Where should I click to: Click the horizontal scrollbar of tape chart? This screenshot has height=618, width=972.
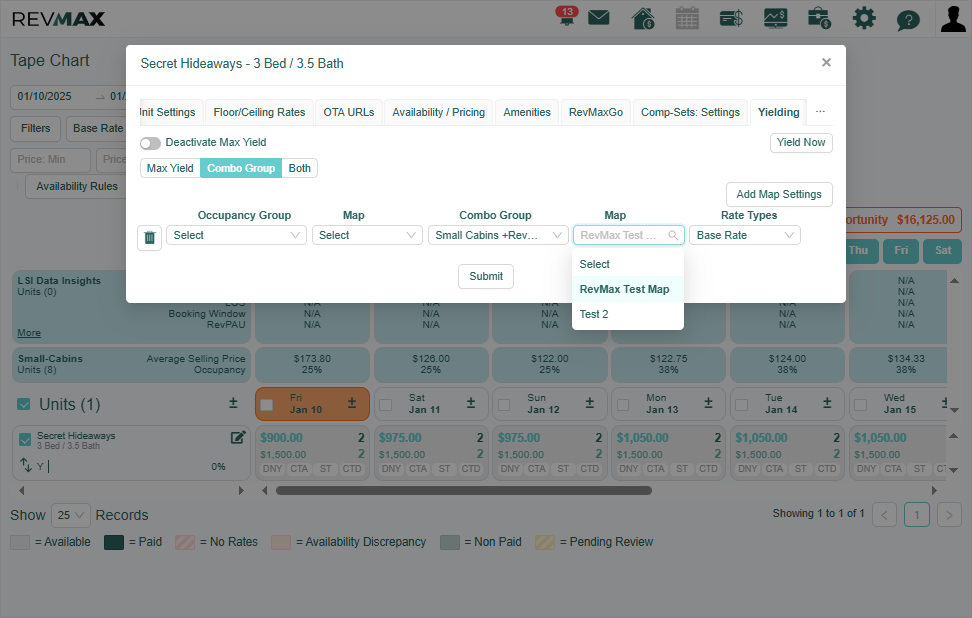[464, 490]
